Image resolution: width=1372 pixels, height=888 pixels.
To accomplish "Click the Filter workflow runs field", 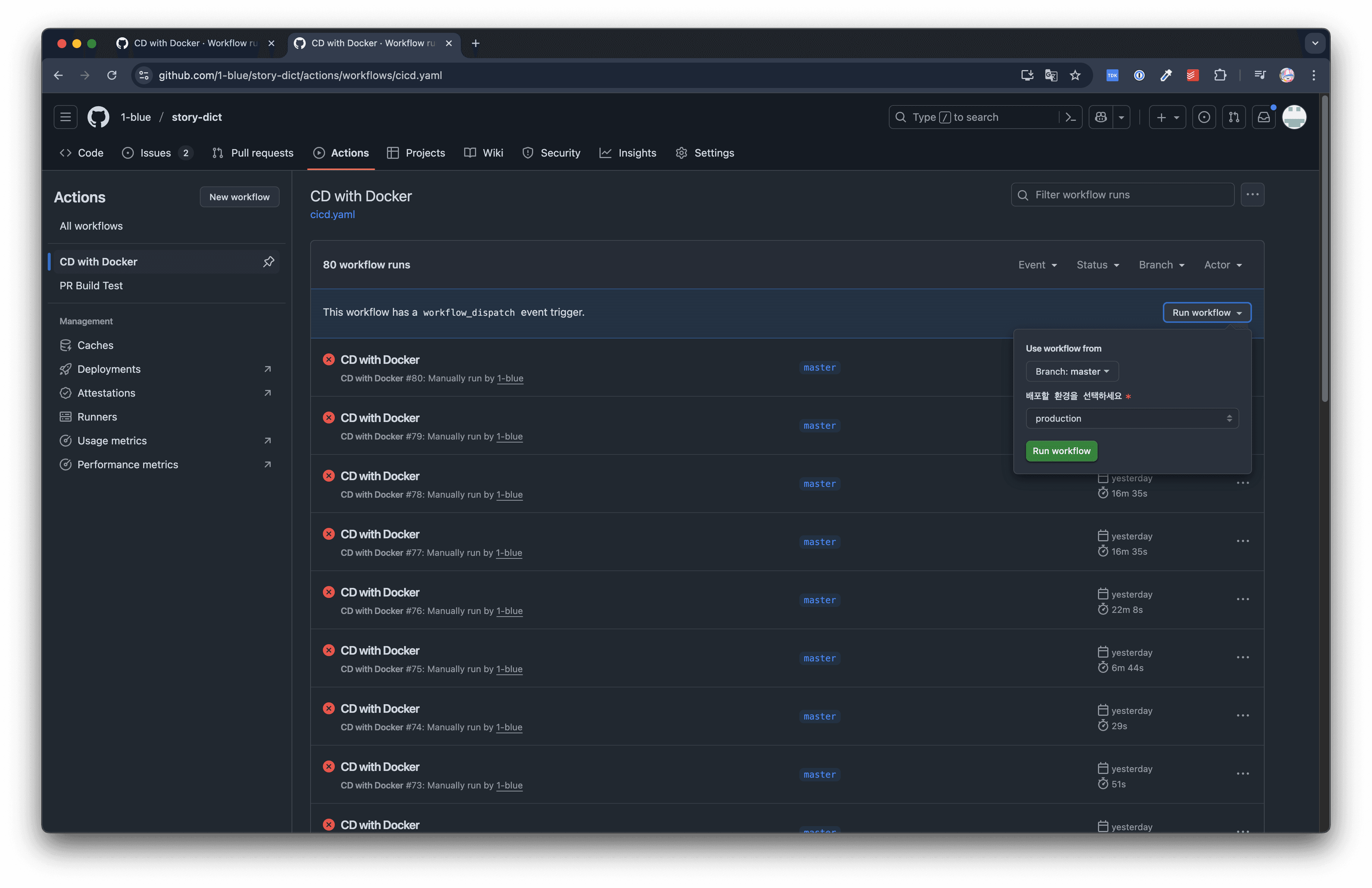I will tap(1121, 194).
